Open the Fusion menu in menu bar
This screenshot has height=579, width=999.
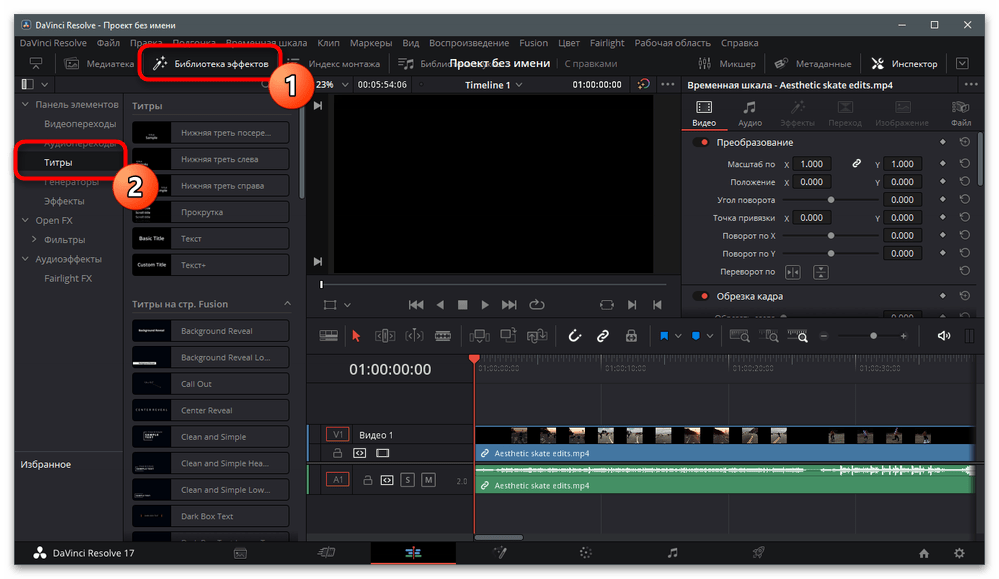(x=533, y=43)
